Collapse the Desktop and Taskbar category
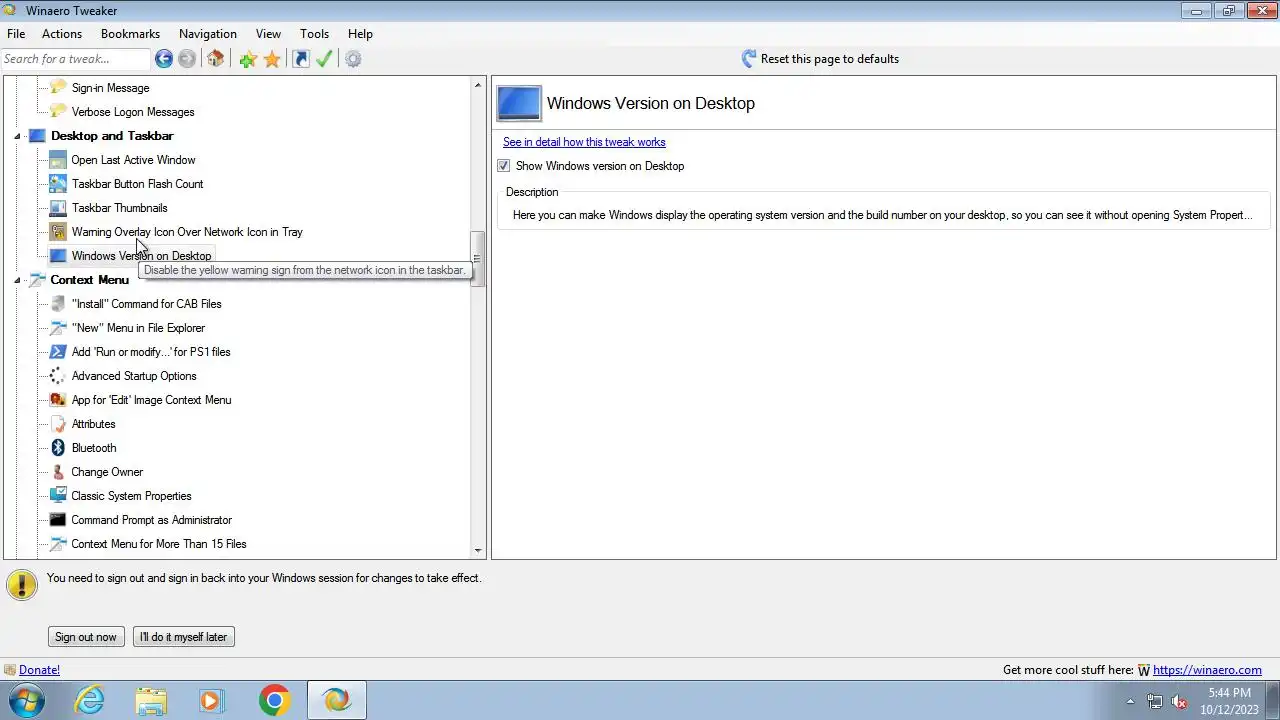1280x720 pixels. click(x=17, y=137)
